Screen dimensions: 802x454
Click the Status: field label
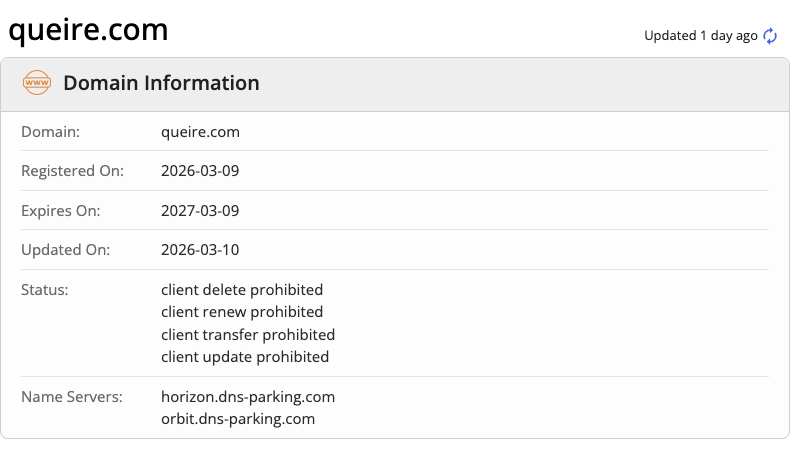44,290
